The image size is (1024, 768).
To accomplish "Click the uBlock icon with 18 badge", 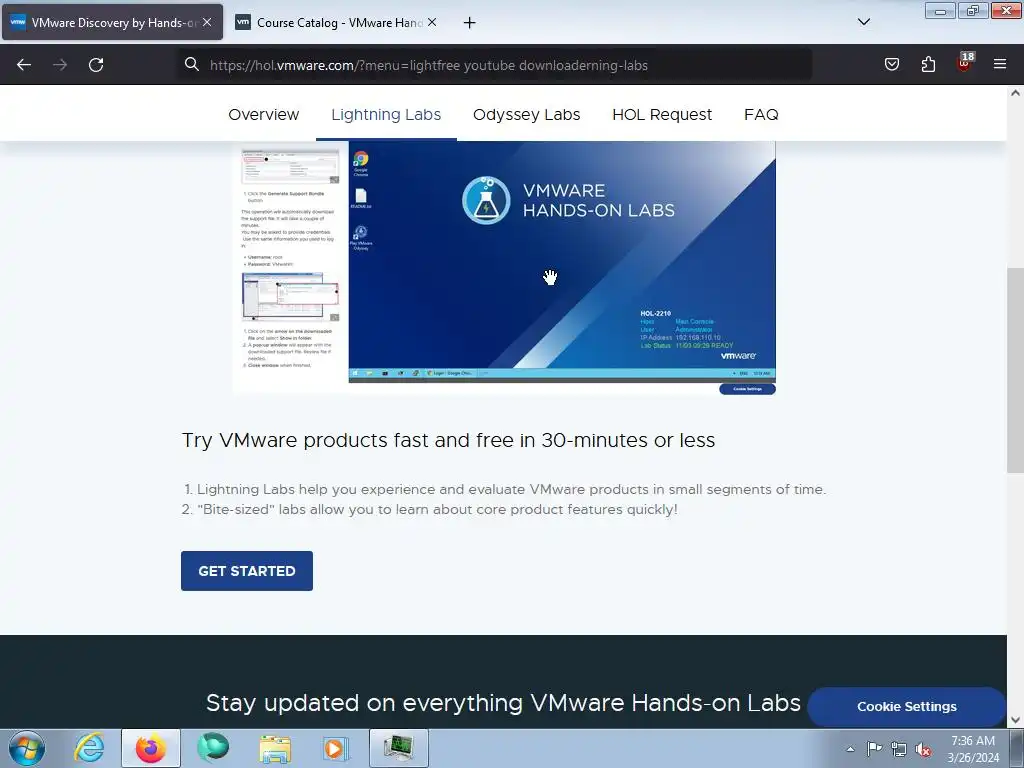I will tap(965, 63).
